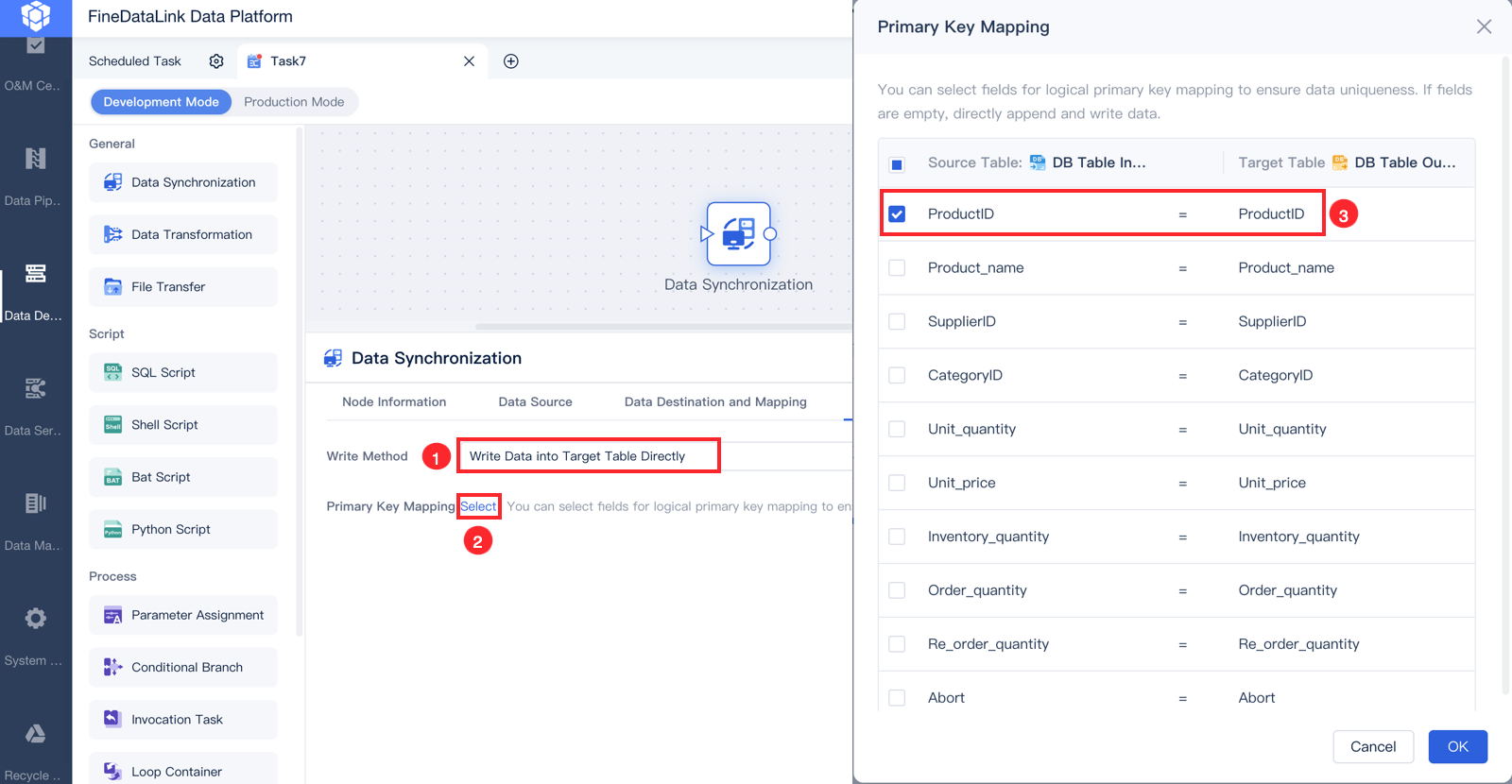Switch to Development Mode
Viewport: 1512px width, 784px height.
[161, 102]
